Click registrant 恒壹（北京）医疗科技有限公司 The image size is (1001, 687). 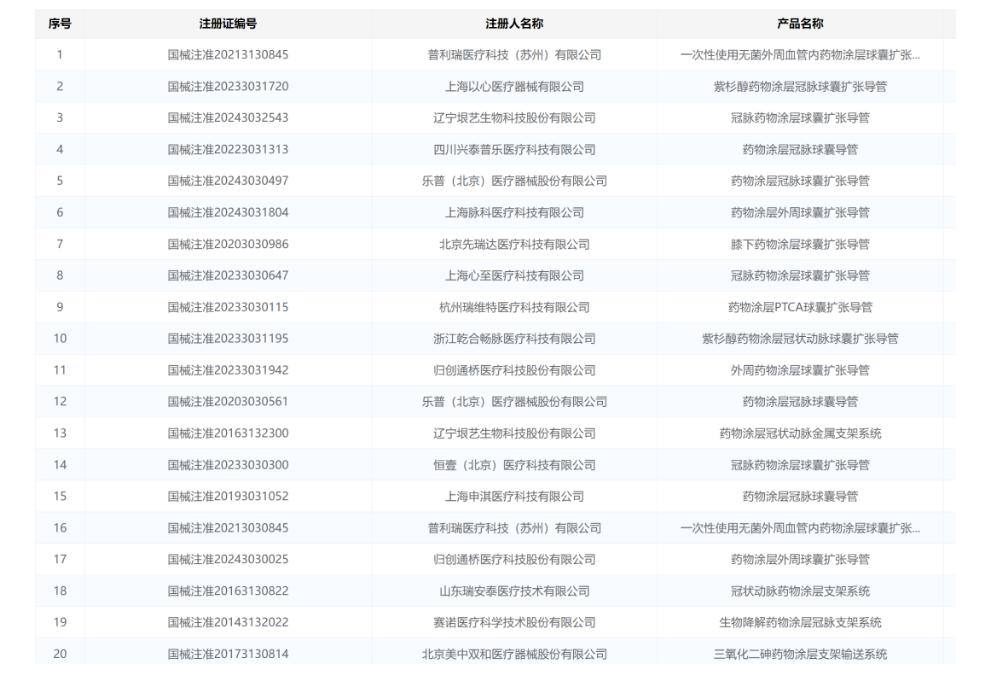(x=514, y=465)
